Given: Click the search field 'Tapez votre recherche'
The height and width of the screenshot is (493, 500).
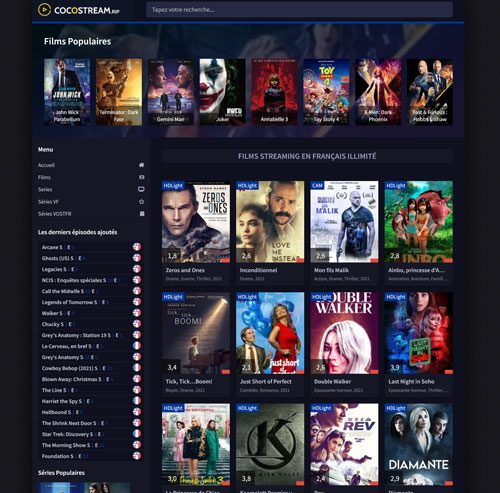Looking at the screenshot, I should coord(299,10).
